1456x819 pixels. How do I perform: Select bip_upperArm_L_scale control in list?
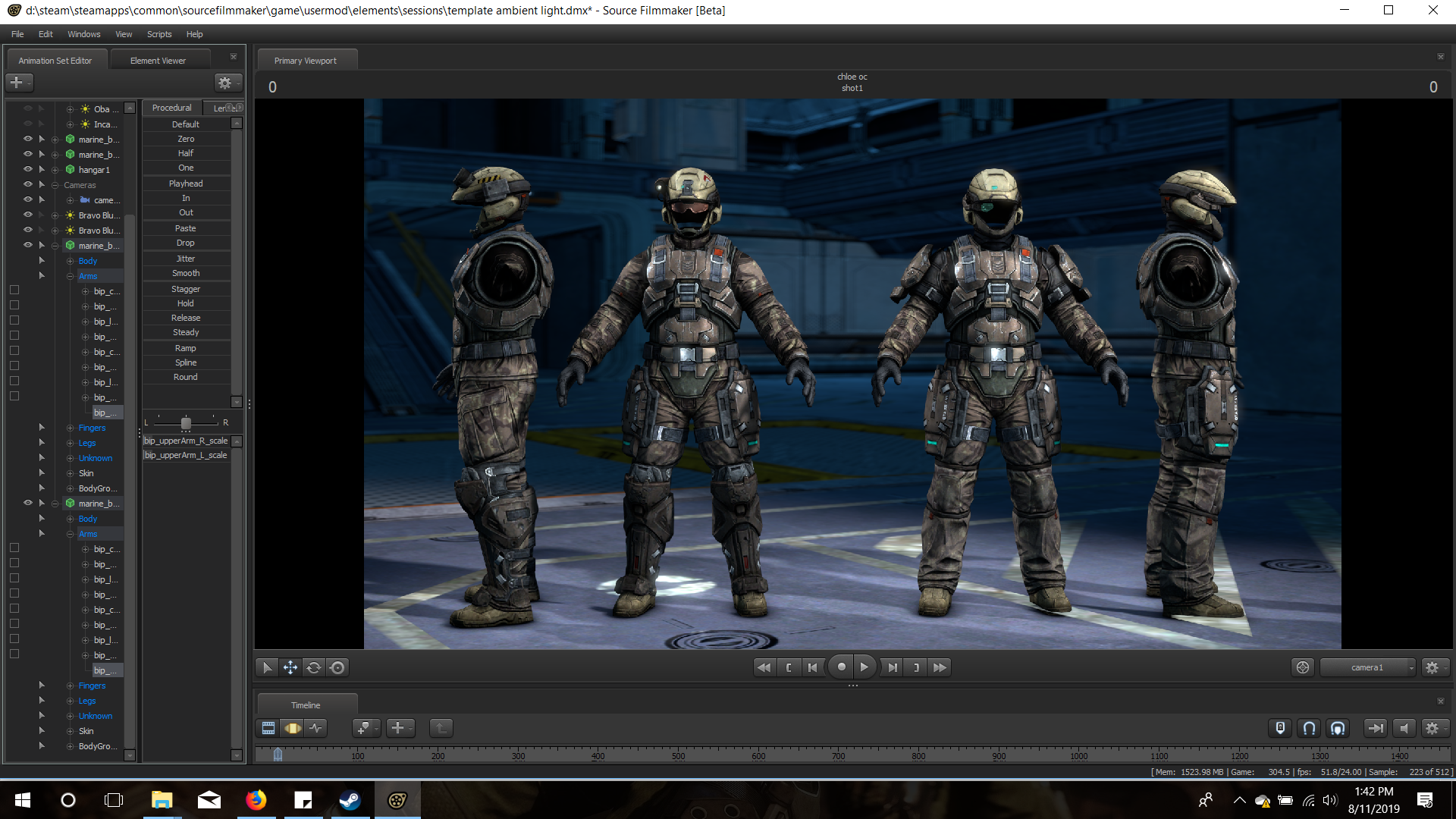click(186, 455)
